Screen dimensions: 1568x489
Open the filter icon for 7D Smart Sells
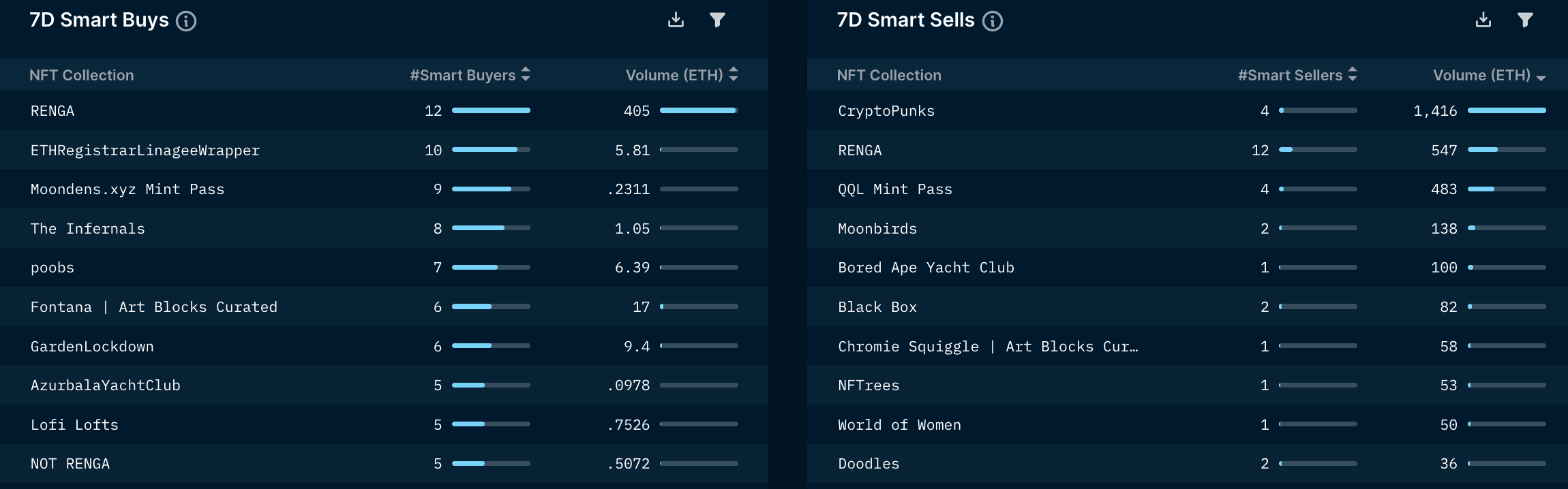coord(1525,20)
